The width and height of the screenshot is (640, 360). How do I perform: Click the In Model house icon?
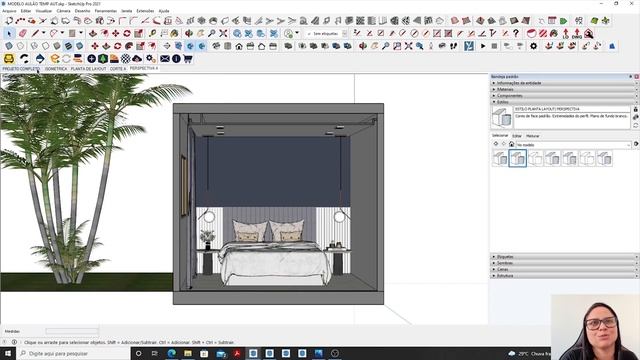coord(511,144)
